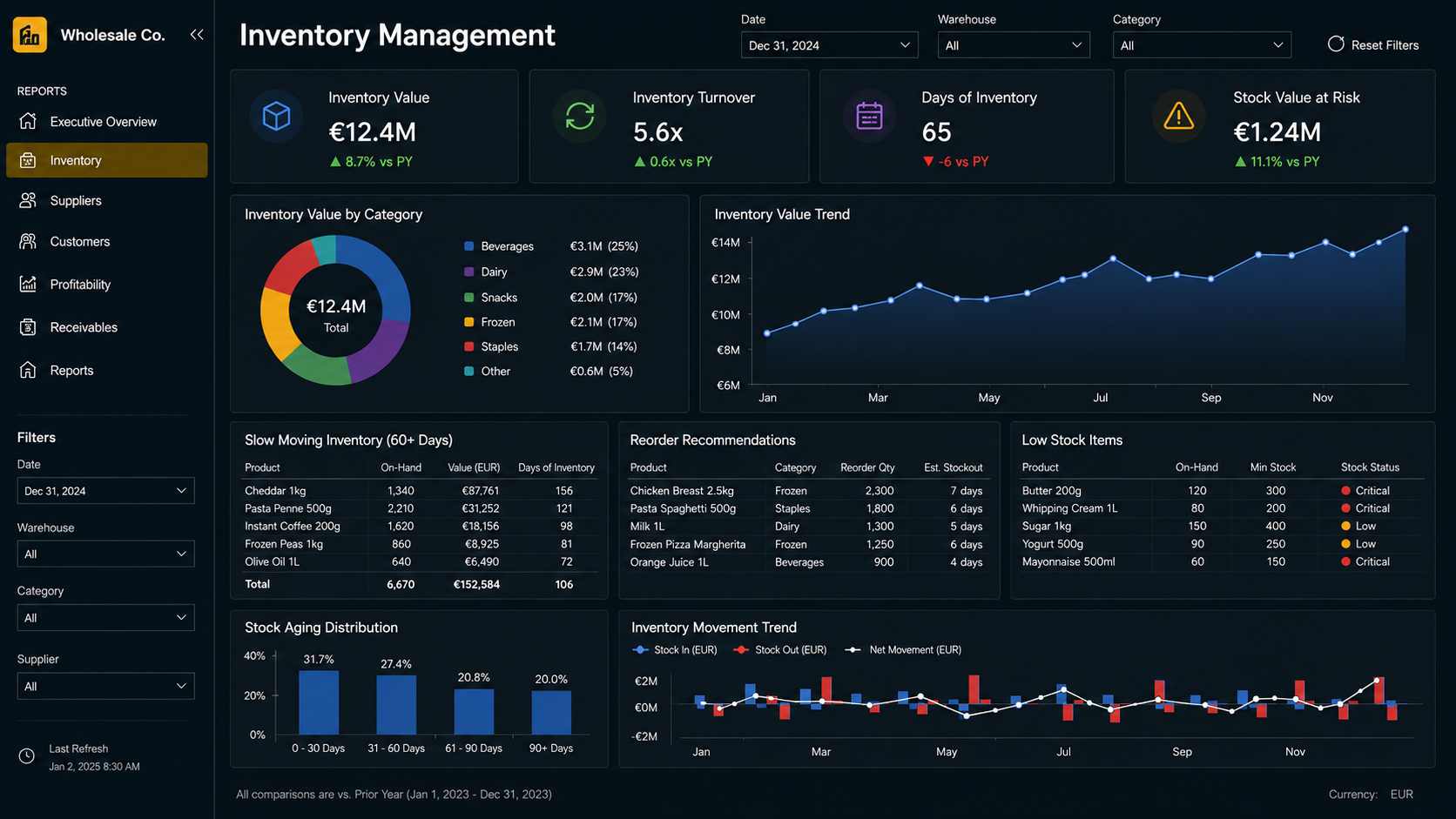Open the Profitability report

[x=106, y=284]
